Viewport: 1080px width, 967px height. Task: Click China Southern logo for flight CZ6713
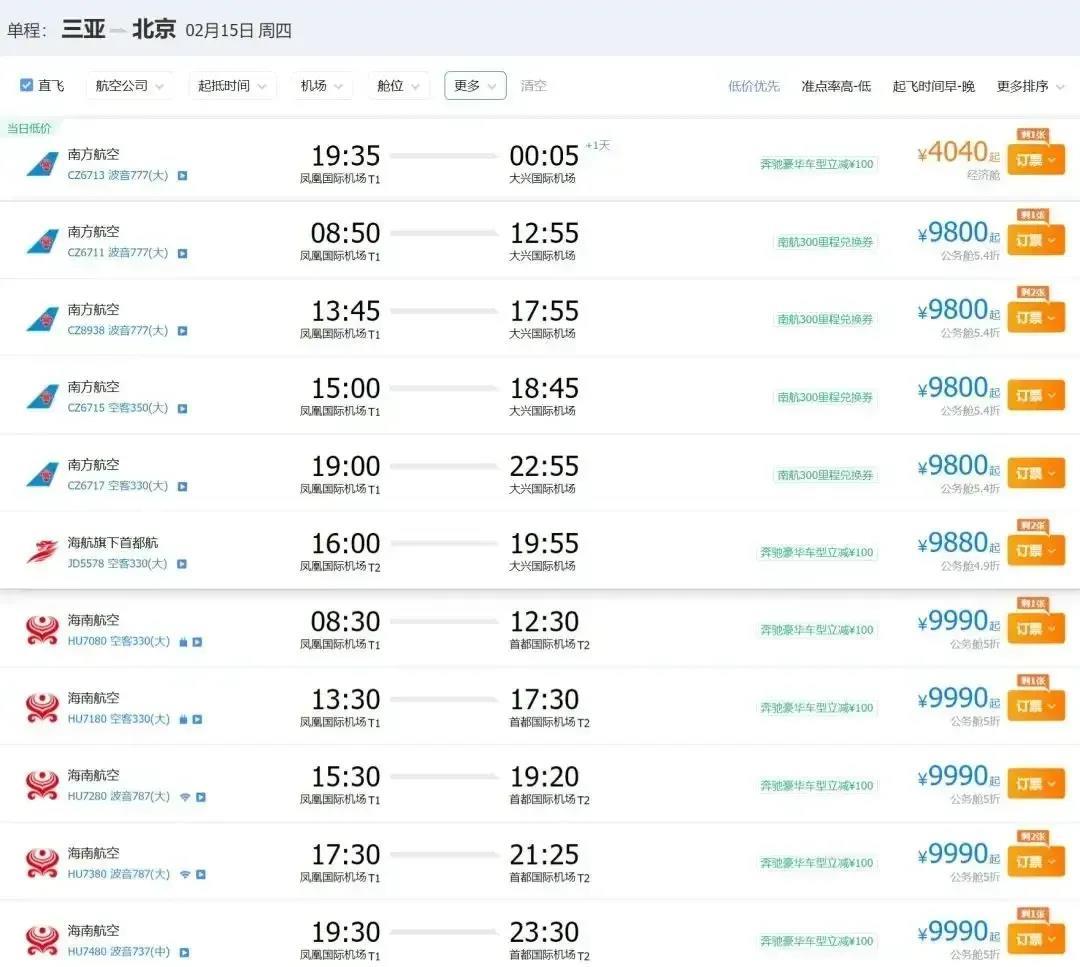point(42,165)
